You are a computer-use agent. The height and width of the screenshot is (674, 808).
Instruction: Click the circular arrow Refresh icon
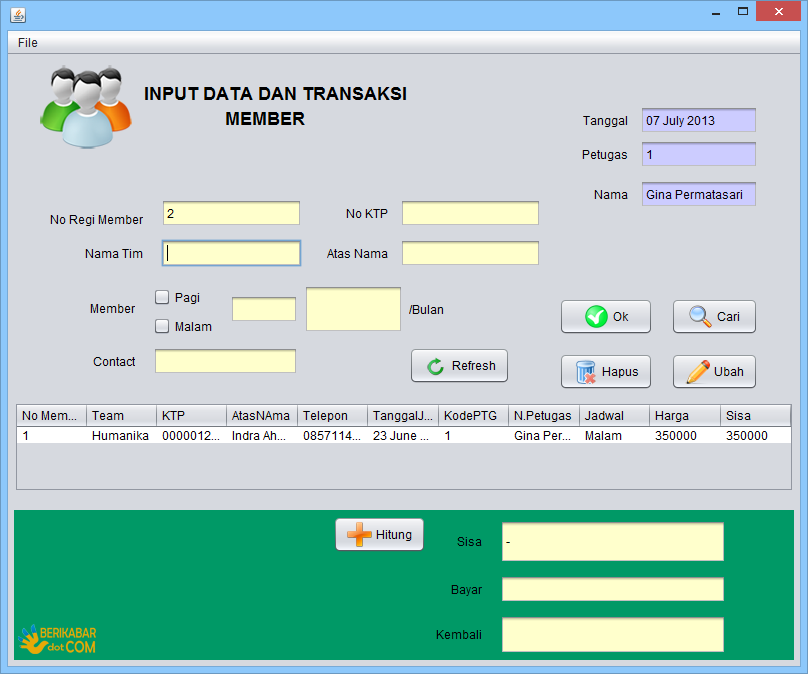(x=435, y=365)
